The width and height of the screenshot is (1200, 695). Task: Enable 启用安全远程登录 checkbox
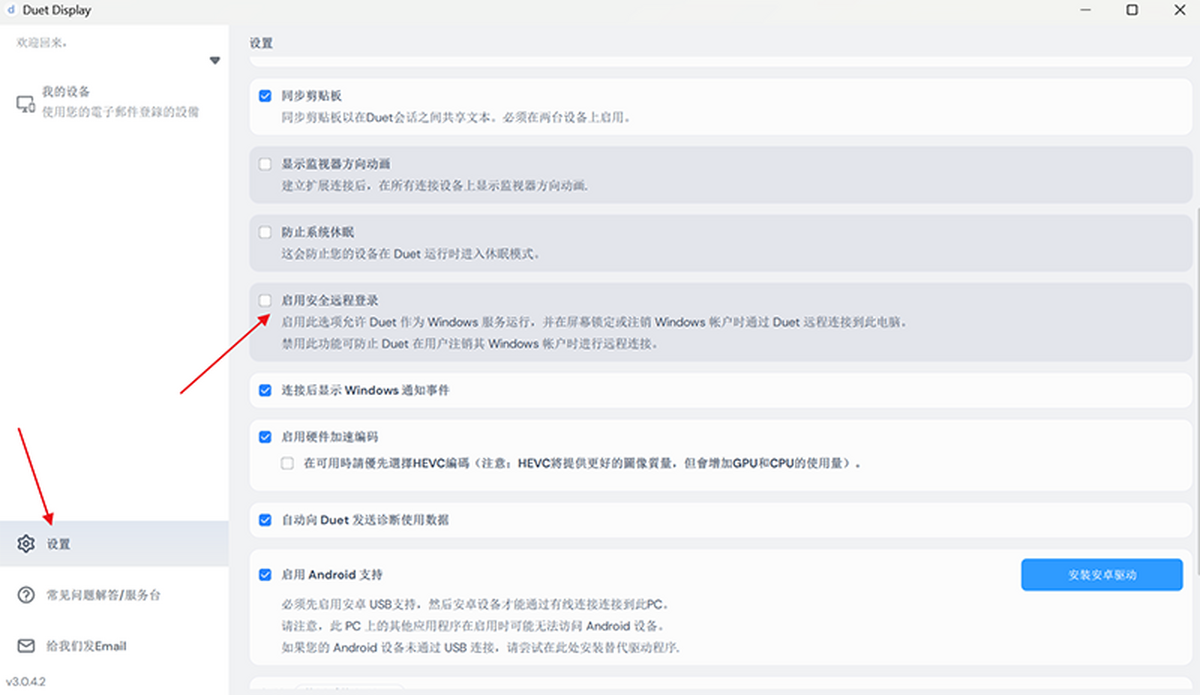[265, 300]
